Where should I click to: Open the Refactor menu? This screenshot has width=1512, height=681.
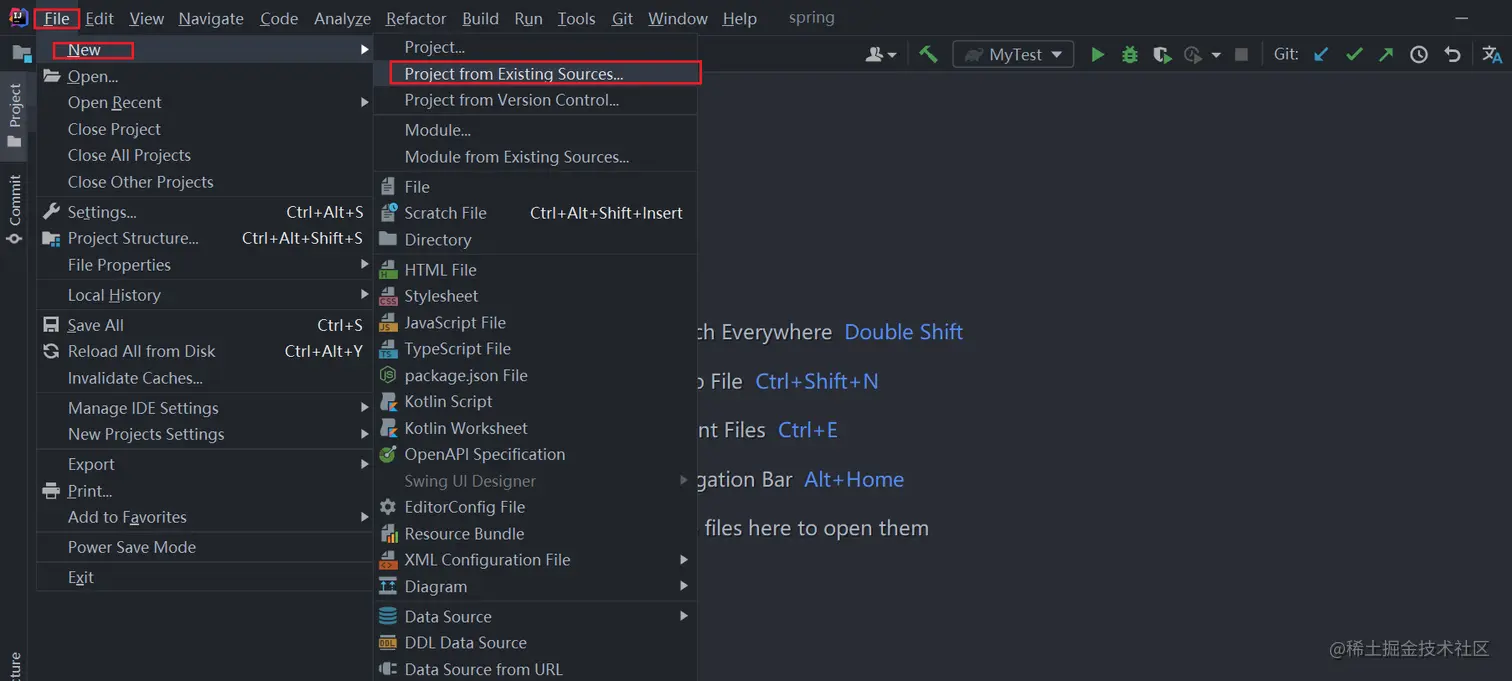416,18
